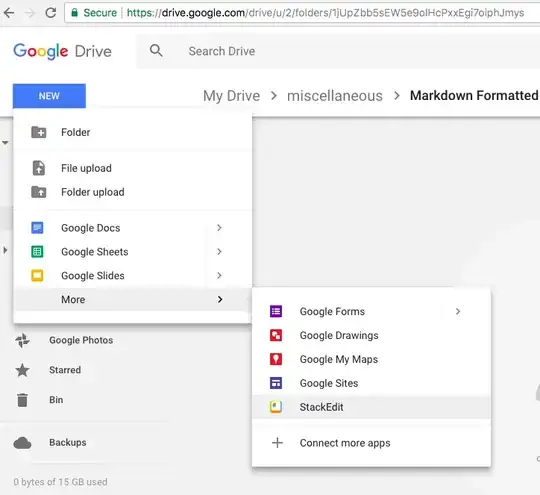Screen dimensions: 540x495
Task: Click chevron after miscellaneous breadcrumb
Action: [x=397, y=95]
